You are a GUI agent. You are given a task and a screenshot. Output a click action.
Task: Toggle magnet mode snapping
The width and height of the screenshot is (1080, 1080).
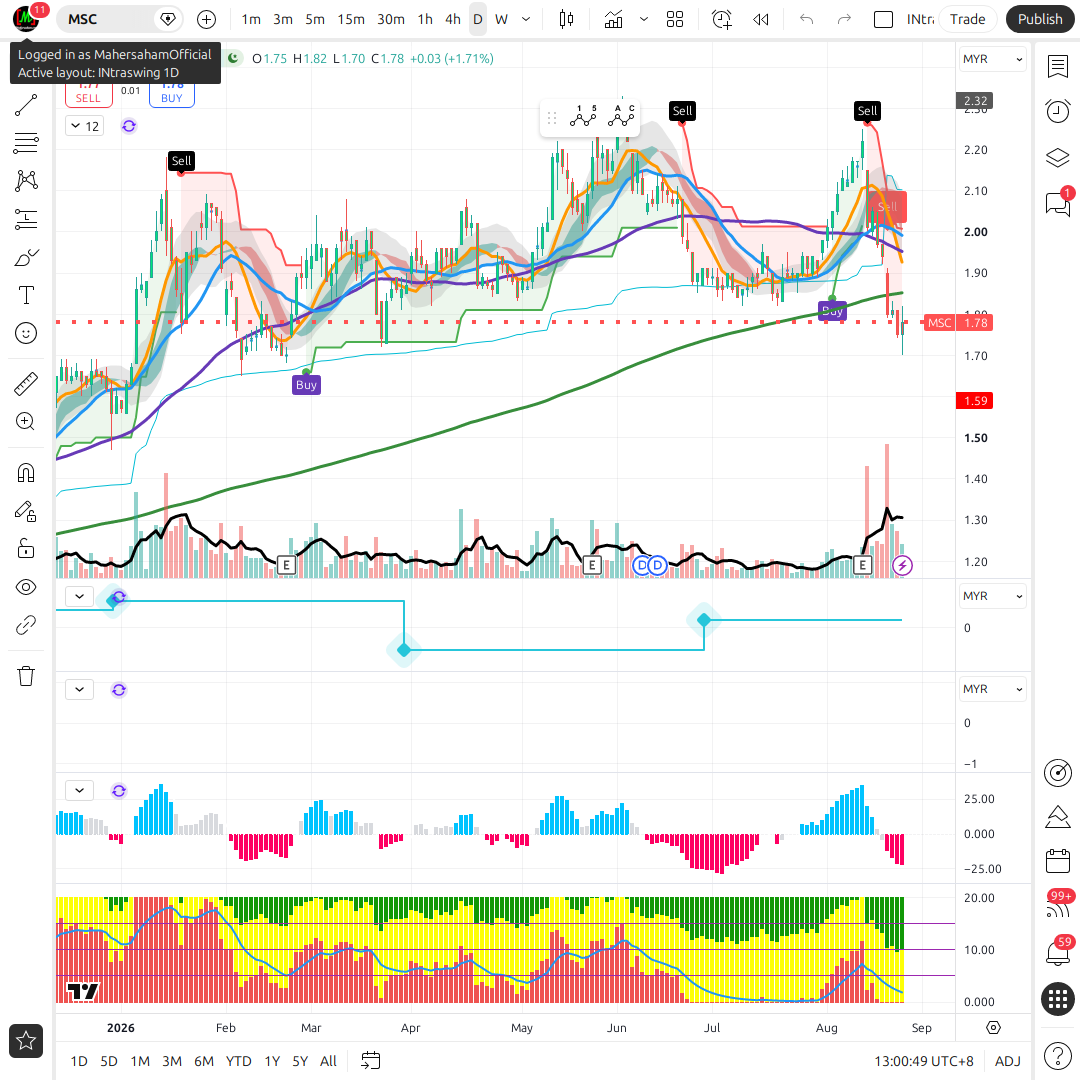pyautogui.click(x=26, y=473)
